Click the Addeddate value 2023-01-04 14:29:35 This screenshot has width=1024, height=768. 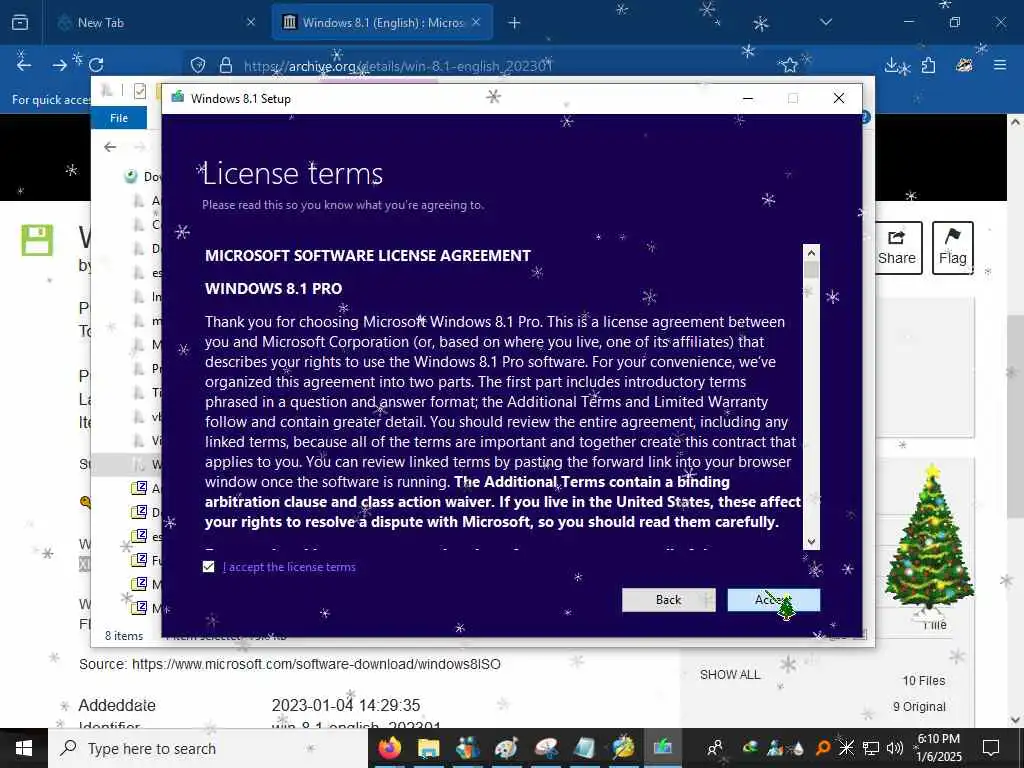(x=345, y=705)
